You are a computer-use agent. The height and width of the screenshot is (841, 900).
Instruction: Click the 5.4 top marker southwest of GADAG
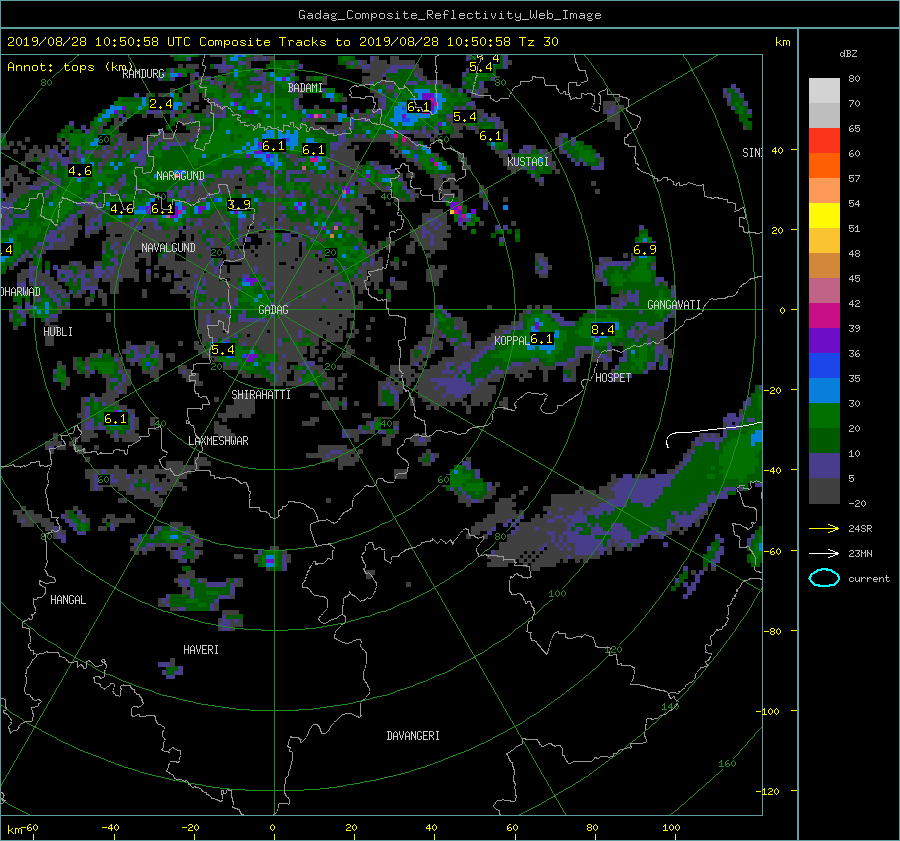pyautogui.click(x=222, y=350)
